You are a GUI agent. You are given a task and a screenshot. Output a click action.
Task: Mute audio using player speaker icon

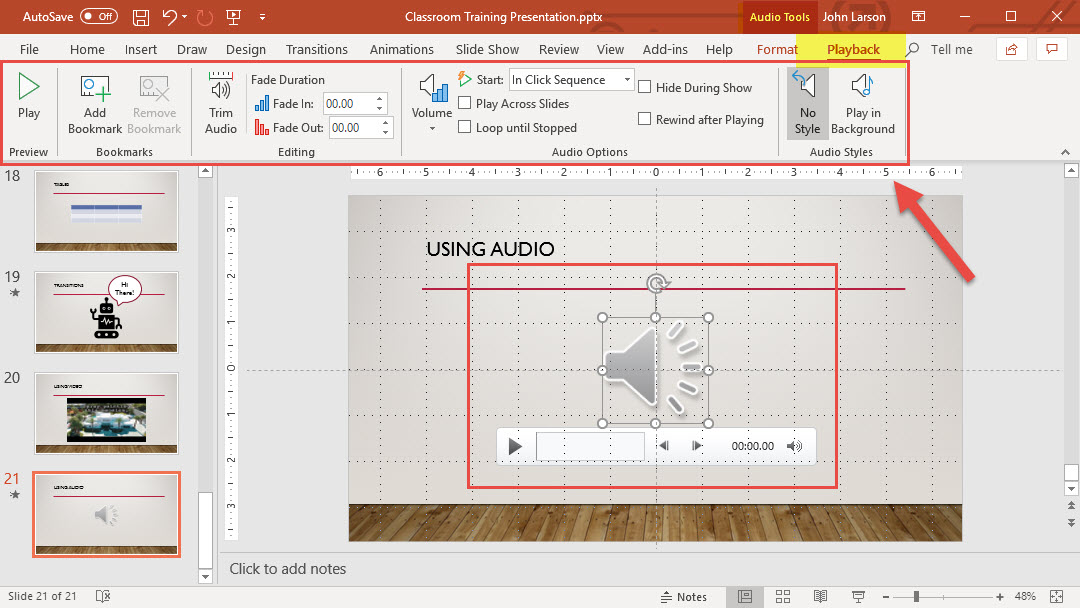coord(795,446)
